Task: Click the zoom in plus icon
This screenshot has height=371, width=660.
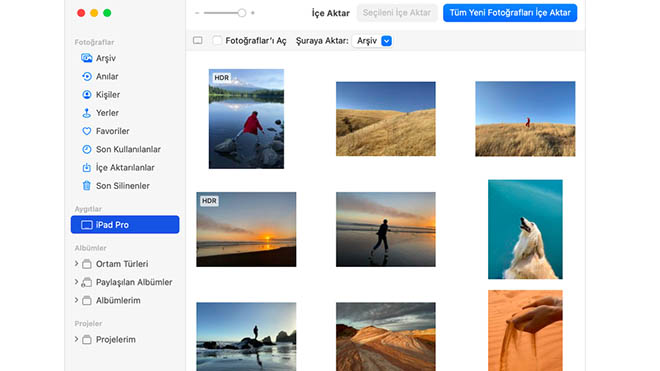Action: (253, 13)
